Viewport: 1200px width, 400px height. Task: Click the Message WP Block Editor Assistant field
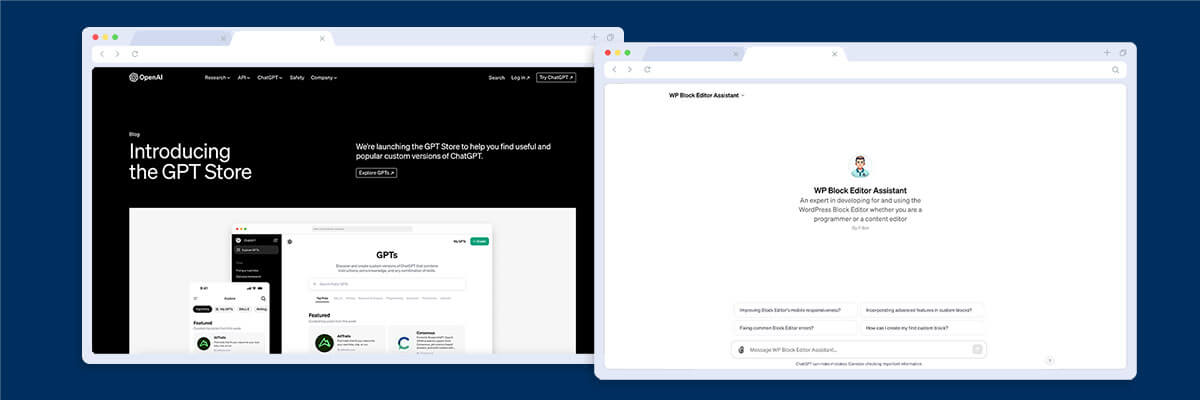[860, 349]
